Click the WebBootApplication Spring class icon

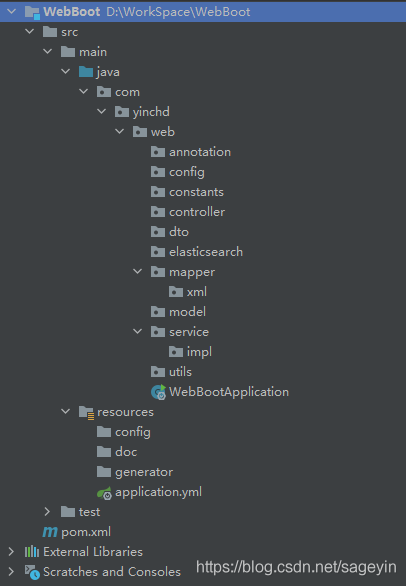(158, 392)
